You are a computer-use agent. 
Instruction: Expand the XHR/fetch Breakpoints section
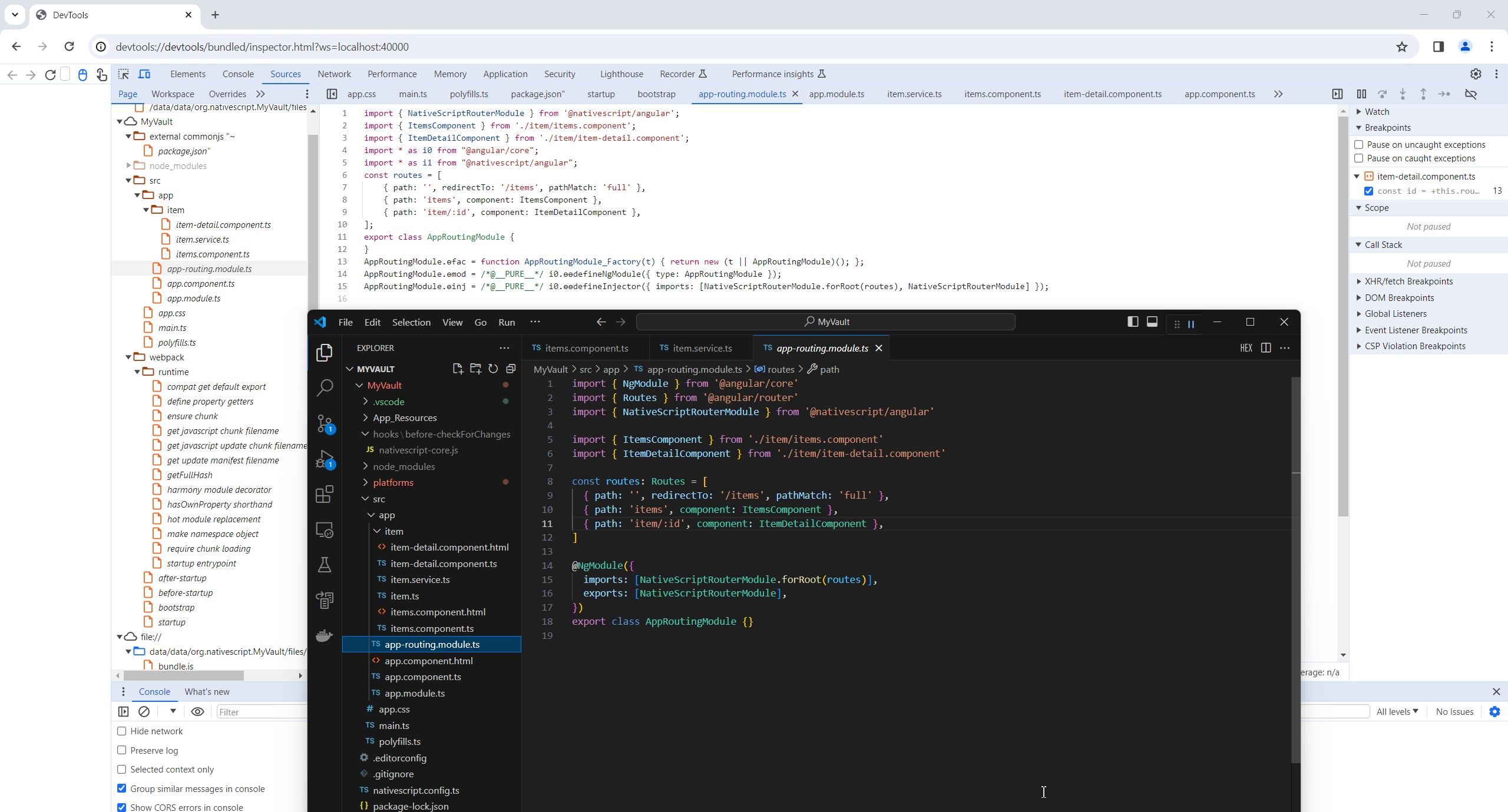tap(1408, 281)
